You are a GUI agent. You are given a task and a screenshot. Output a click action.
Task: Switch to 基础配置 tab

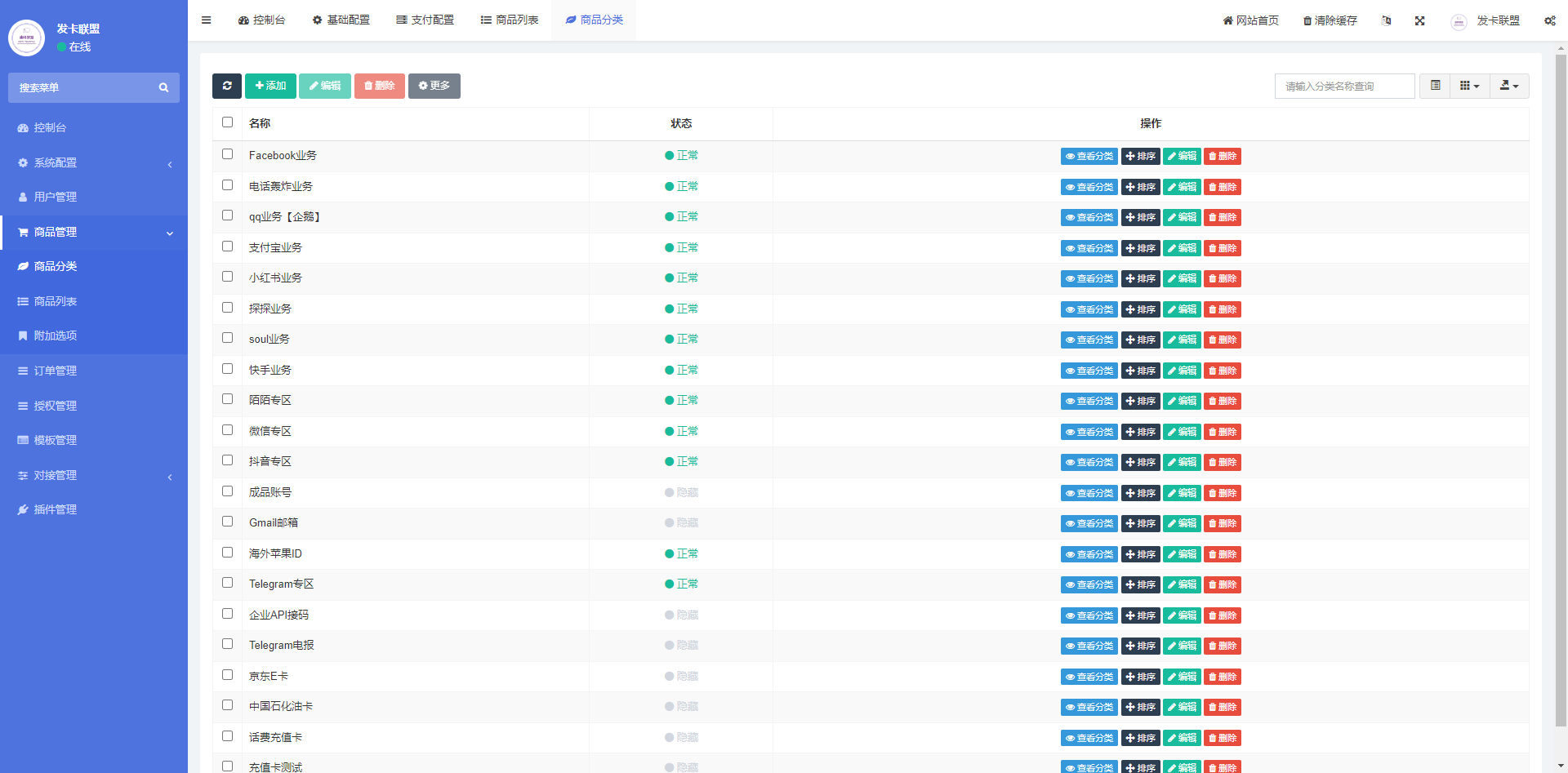[x=341, y=20]
